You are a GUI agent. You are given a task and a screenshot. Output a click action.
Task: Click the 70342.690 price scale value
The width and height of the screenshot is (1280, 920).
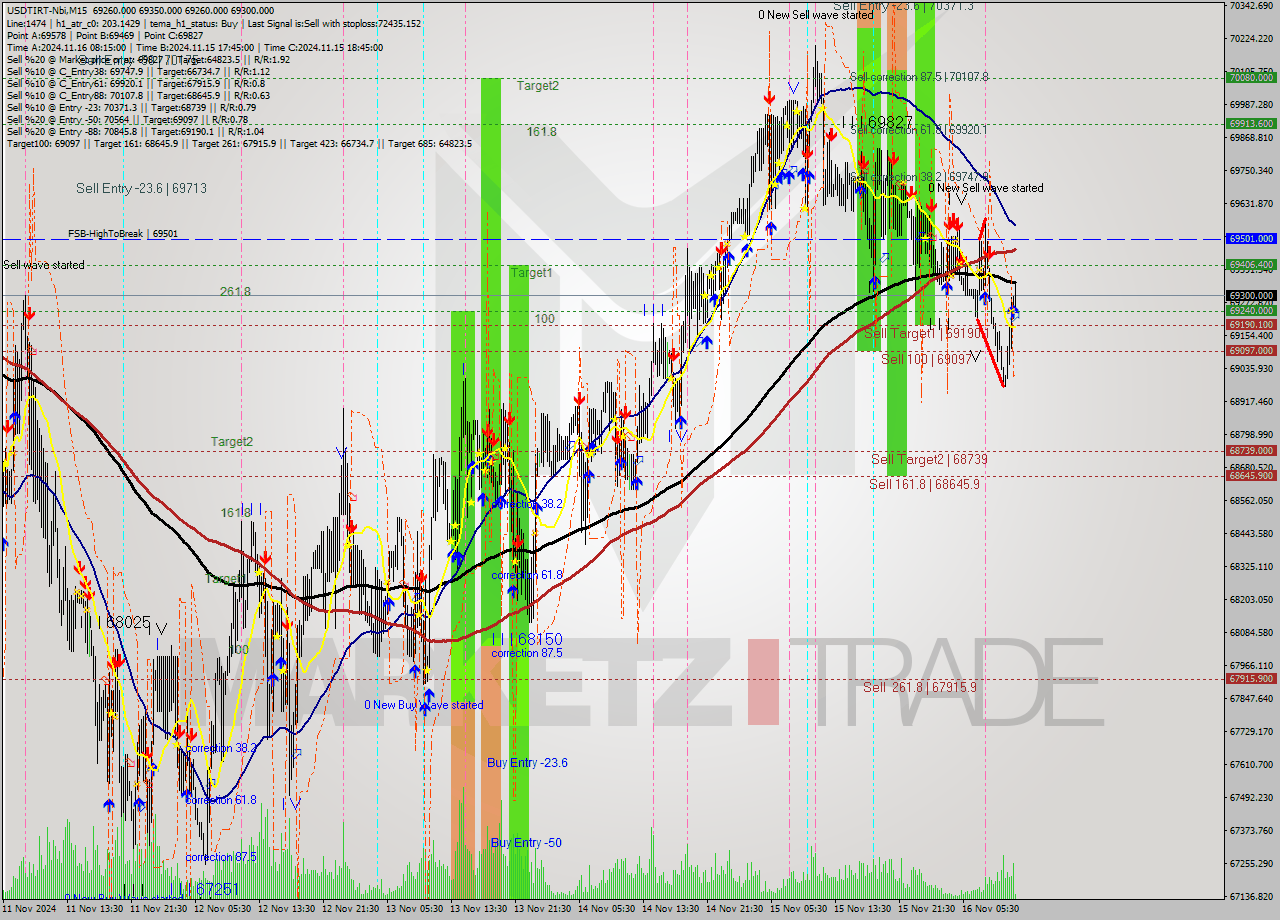[x=1251, y=6]
